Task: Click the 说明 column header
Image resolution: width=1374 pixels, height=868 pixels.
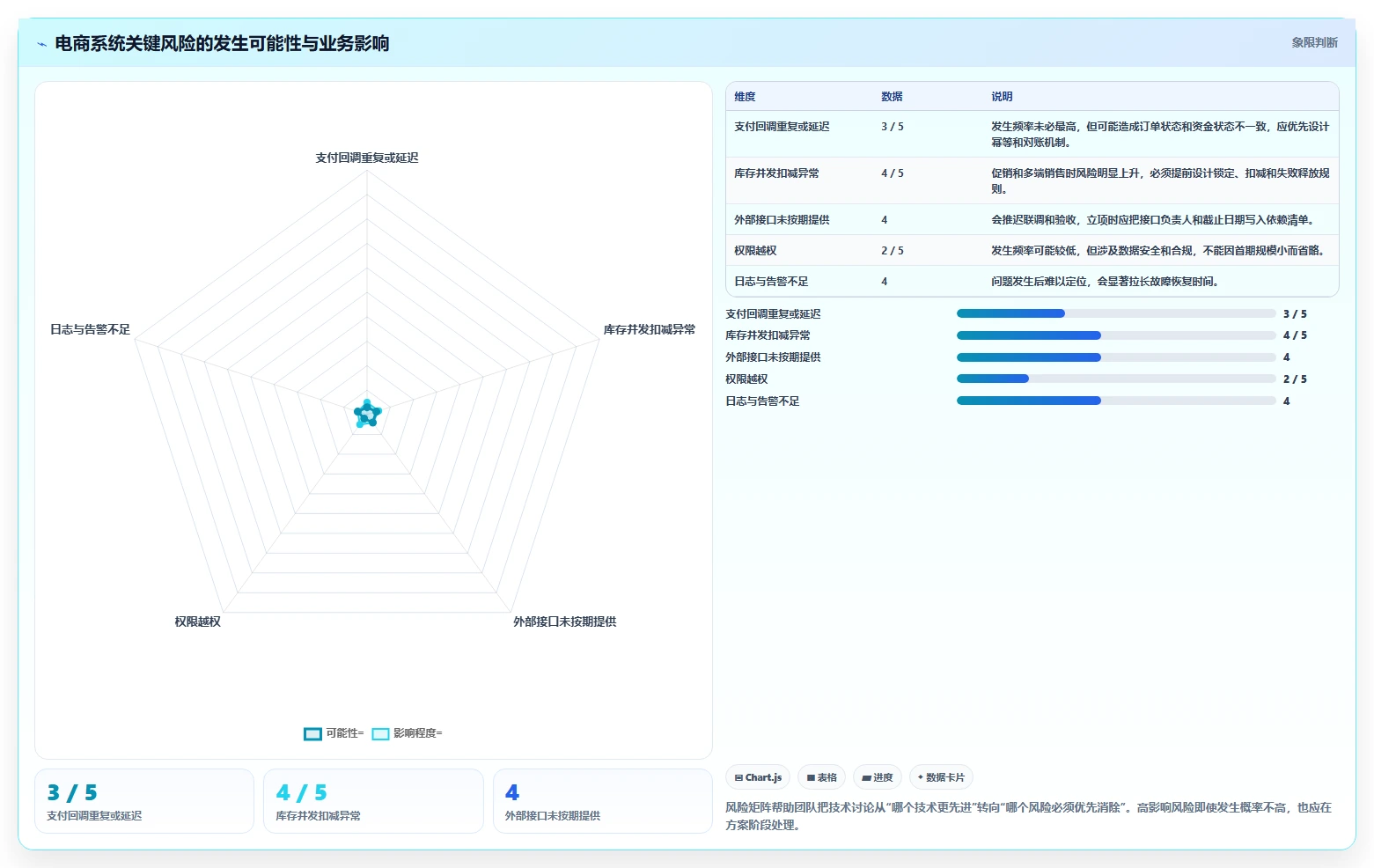Action: (x=1002, y=97)
